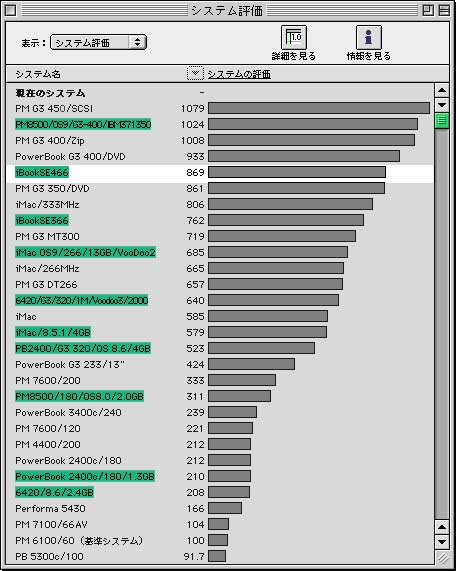456x571 pixels.
Task: Click the window zoom box
Action: (x=428, y=10)
